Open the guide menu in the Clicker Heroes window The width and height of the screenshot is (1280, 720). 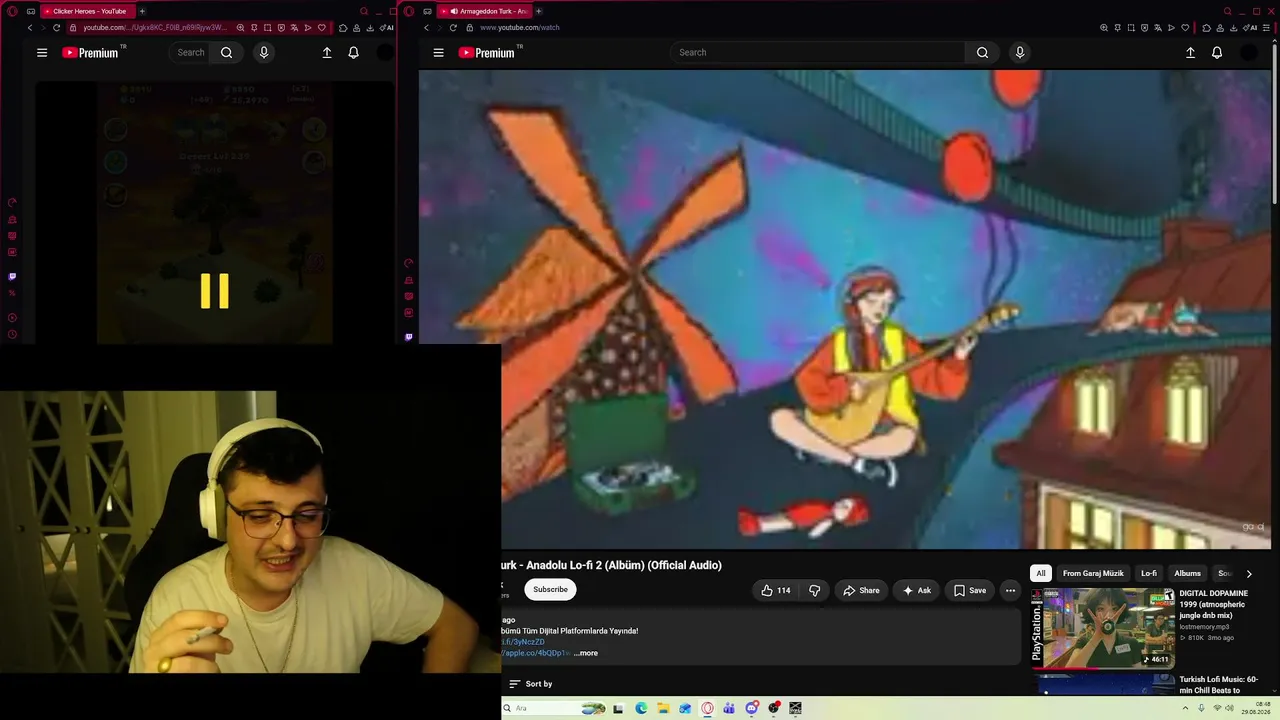tap(42, 53)
